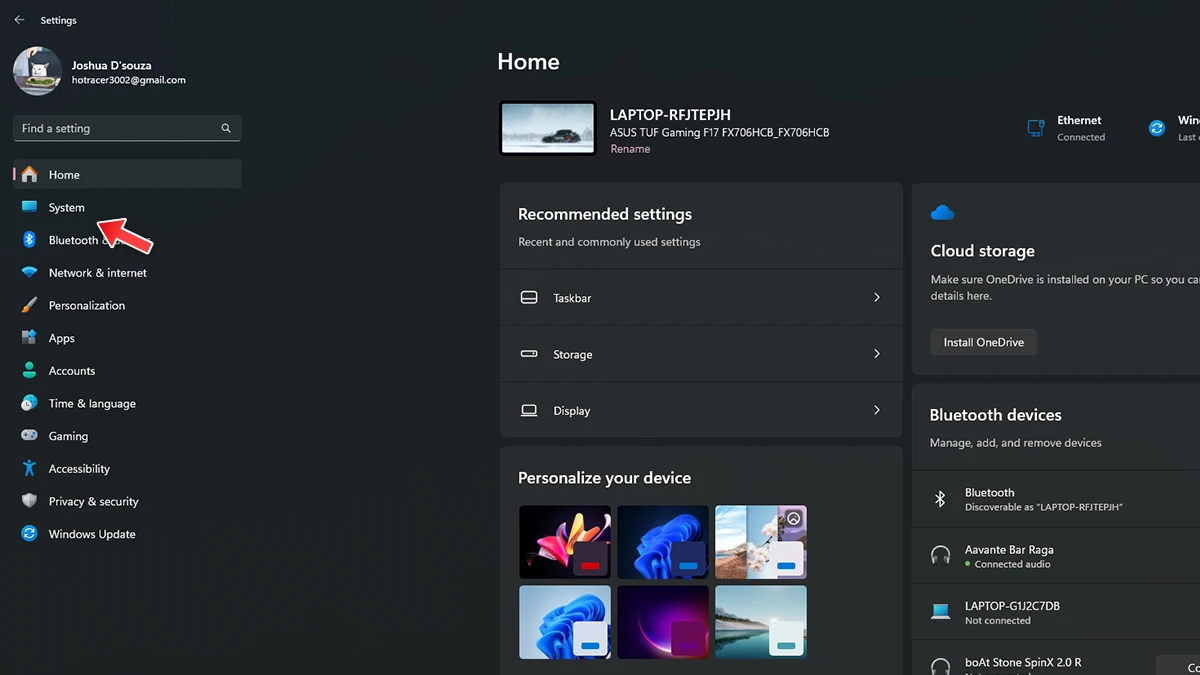This screenshot has height=675, width=1200.
Task: Open Accessibility settings label
Action: (79, 469)
